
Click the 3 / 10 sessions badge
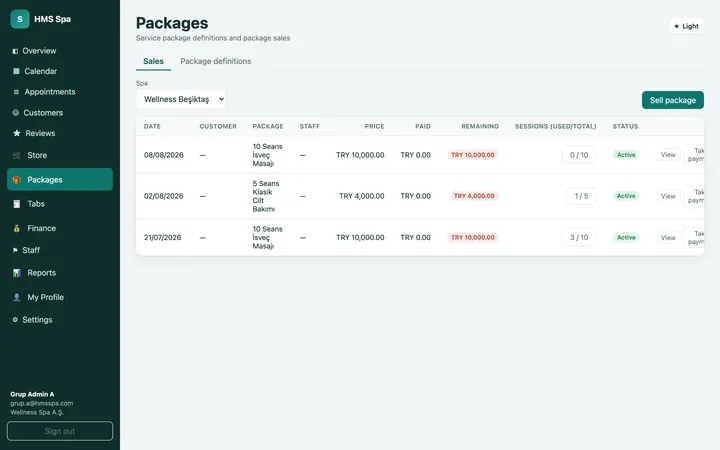(579, 237)
